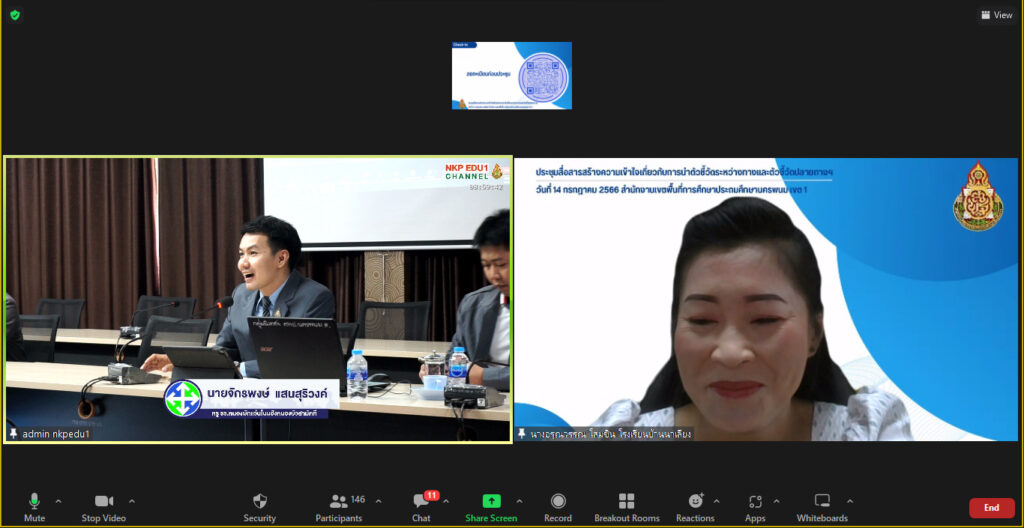Image resolution: width=1024 pixels, height=528 pixels.
Task: Open audio options caret next to Mute
Action: point(58,501)
